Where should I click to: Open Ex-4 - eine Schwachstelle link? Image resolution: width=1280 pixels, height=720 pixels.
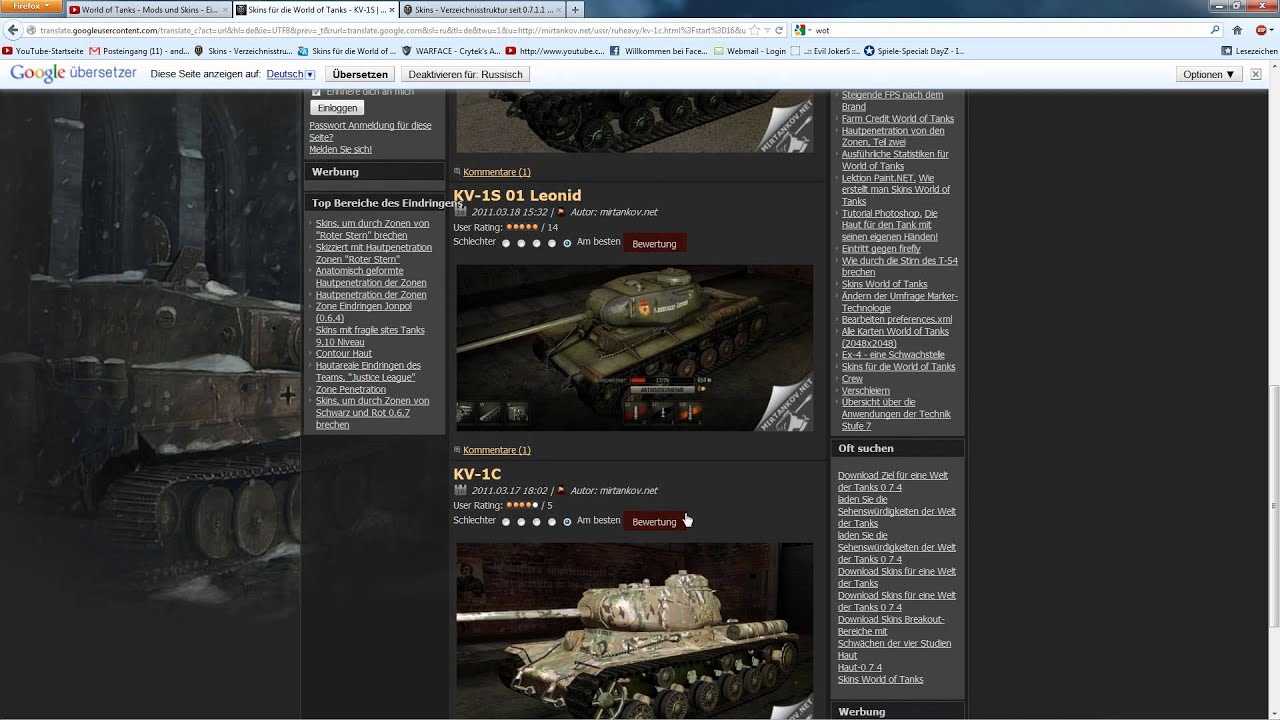coord(892,355)
